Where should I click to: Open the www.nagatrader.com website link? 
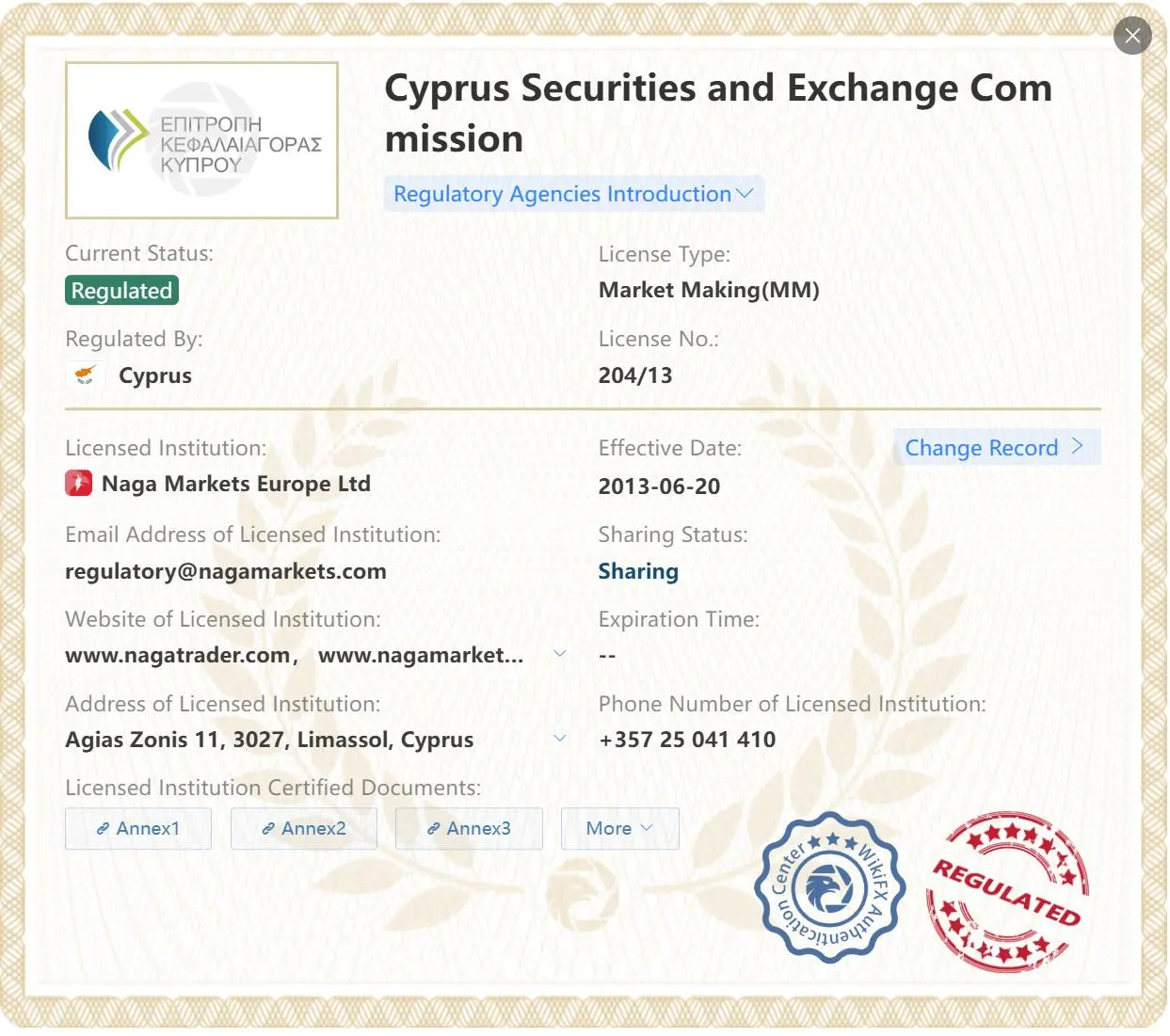pyautogui.click(x=178, y=655)
